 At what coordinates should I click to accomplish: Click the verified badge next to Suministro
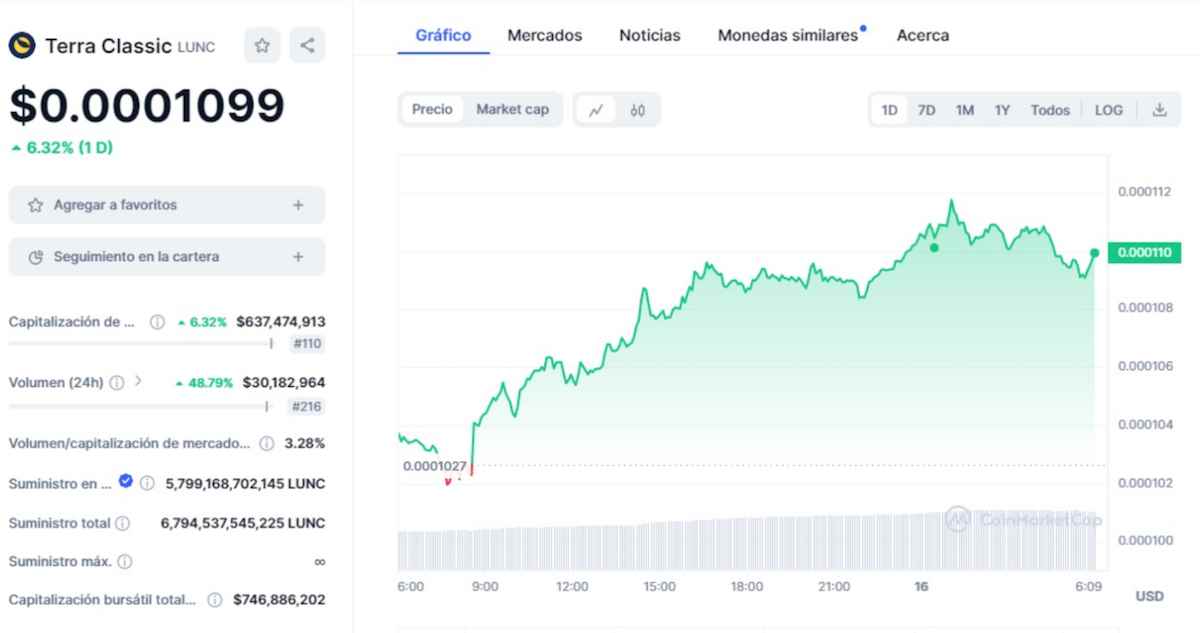[125, 481]
